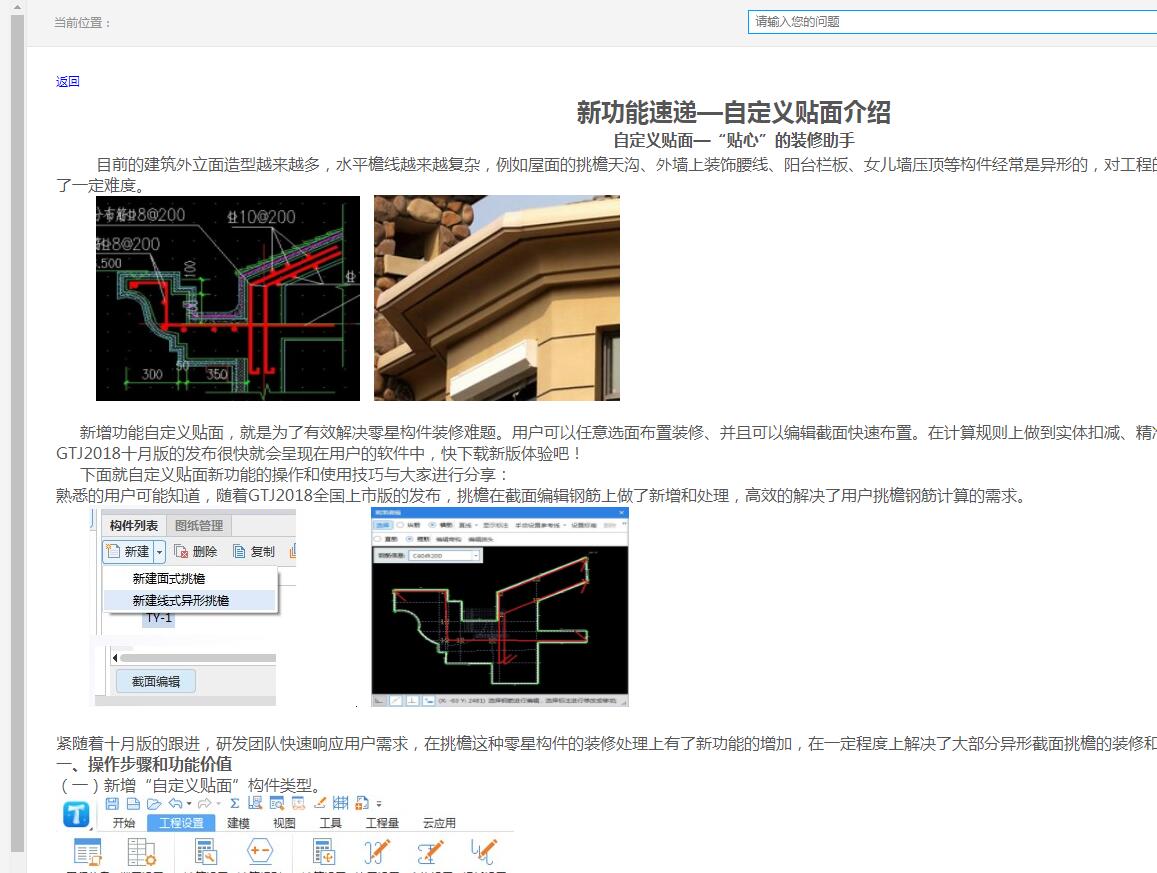Click the diagonal line icon in section editor status bar
The width and height of the screenshot is (1157, 873).
(396, 700)
